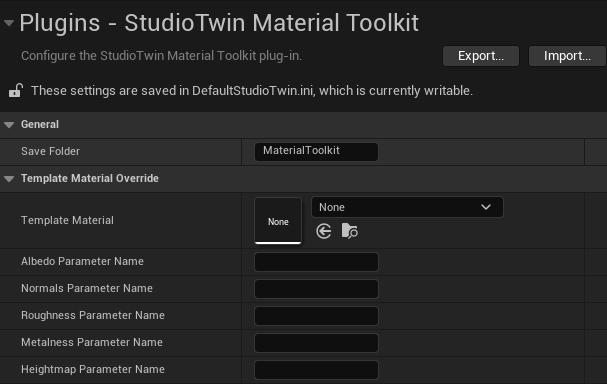The width and height of the screenshot is (607, 384).
Task: Browse to asset in Content Browser icon
Action: (x=350, y=231)
